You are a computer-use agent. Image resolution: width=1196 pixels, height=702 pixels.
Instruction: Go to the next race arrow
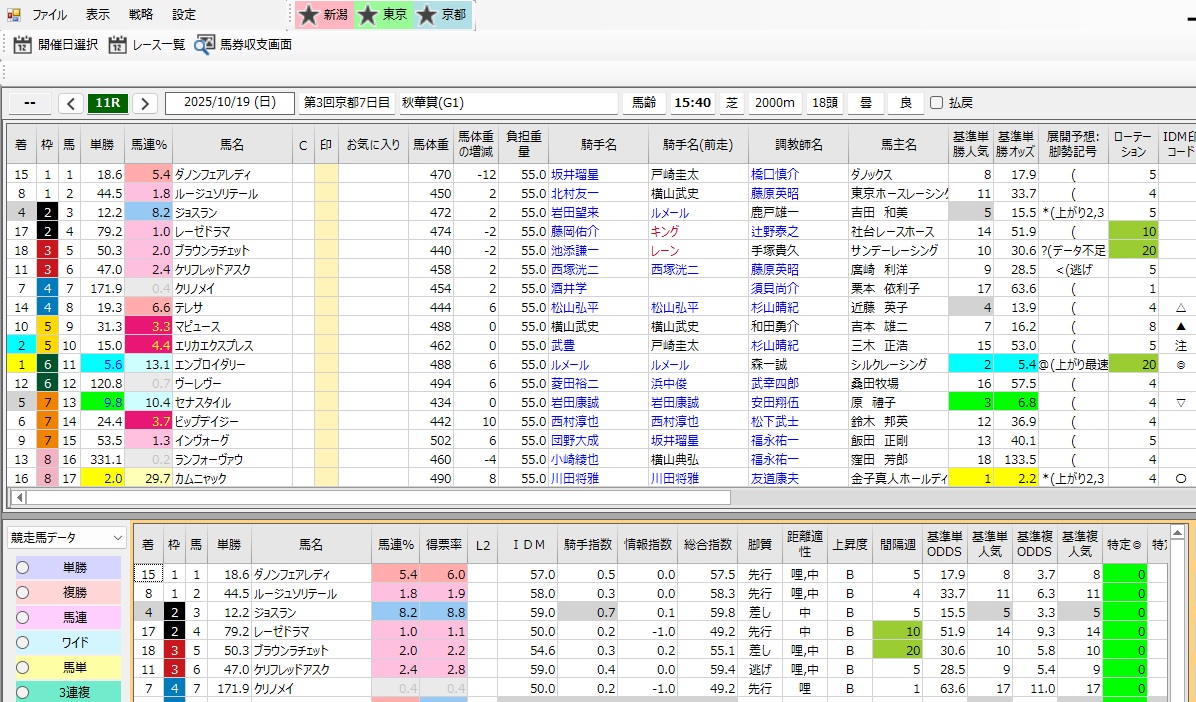click(x=145, y=103)
